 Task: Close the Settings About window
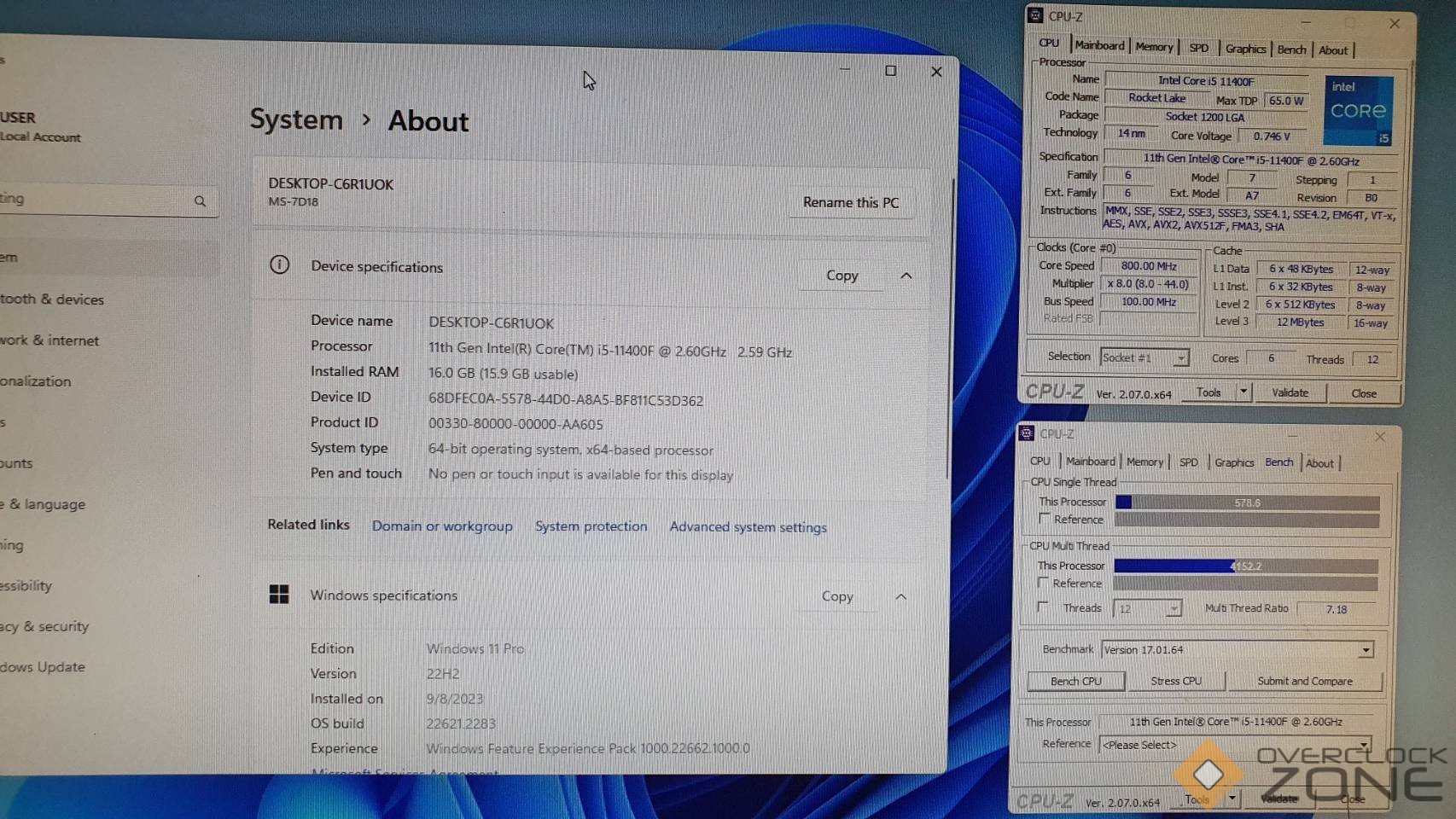click(936, 72)
